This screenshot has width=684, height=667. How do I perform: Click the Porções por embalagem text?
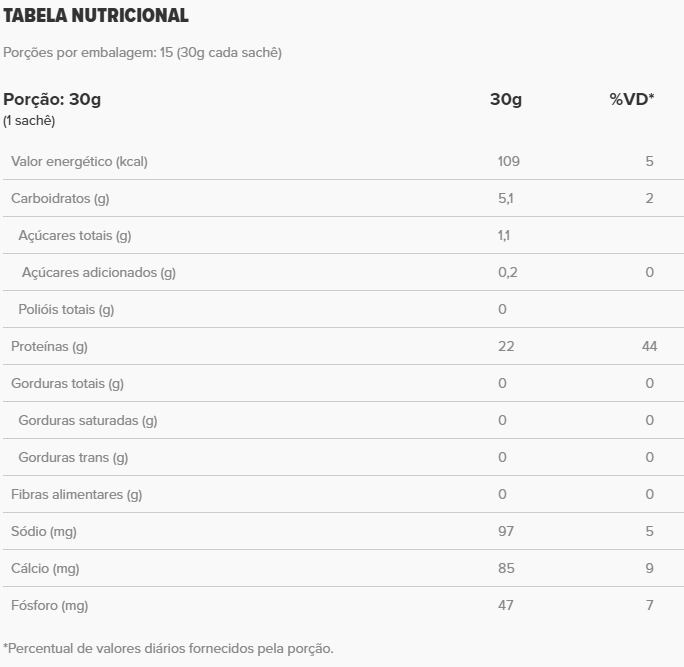142,52
